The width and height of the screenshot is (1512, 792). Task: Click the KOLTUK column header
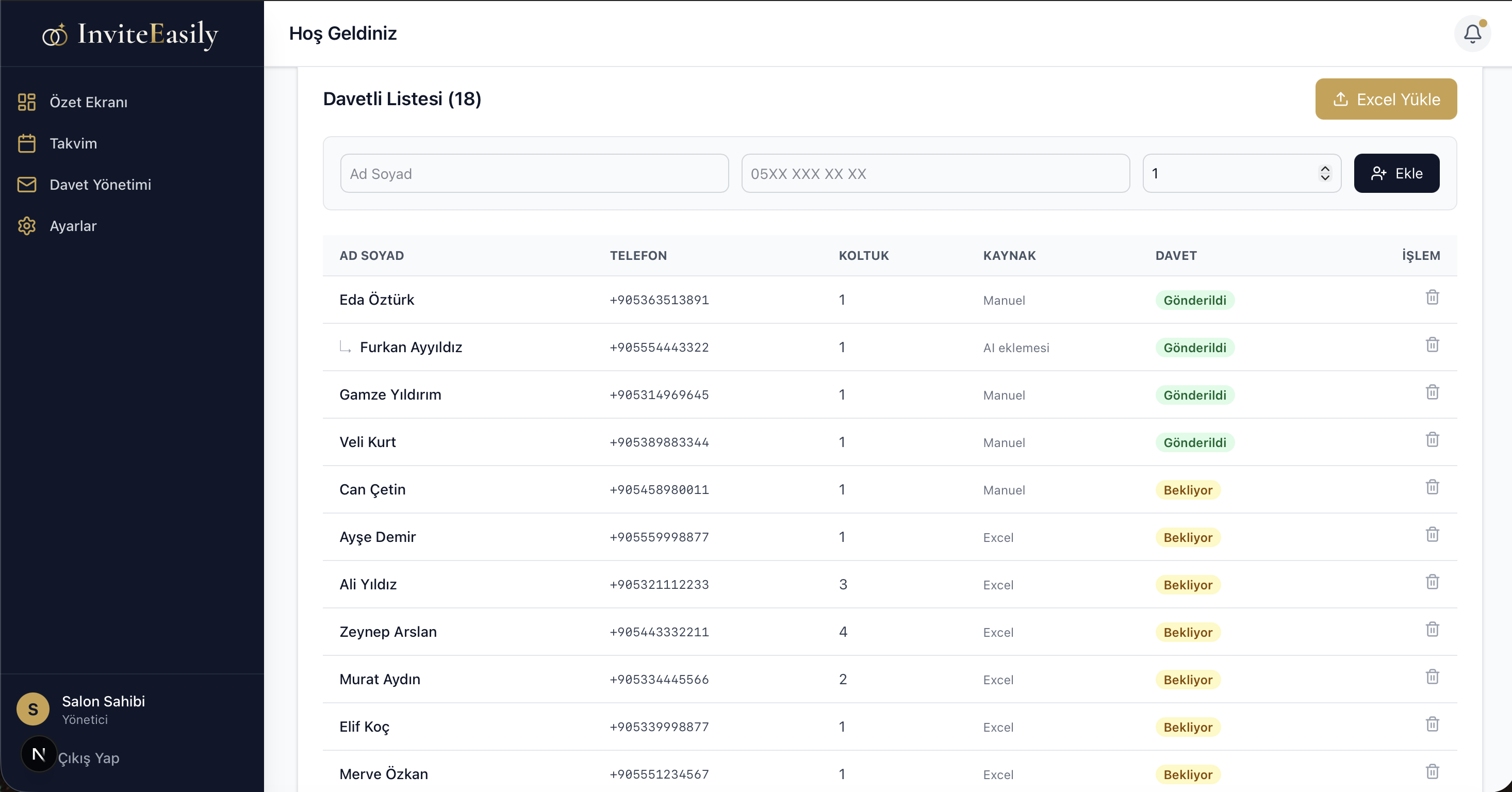pyautogui.click(x=863, y=256)
